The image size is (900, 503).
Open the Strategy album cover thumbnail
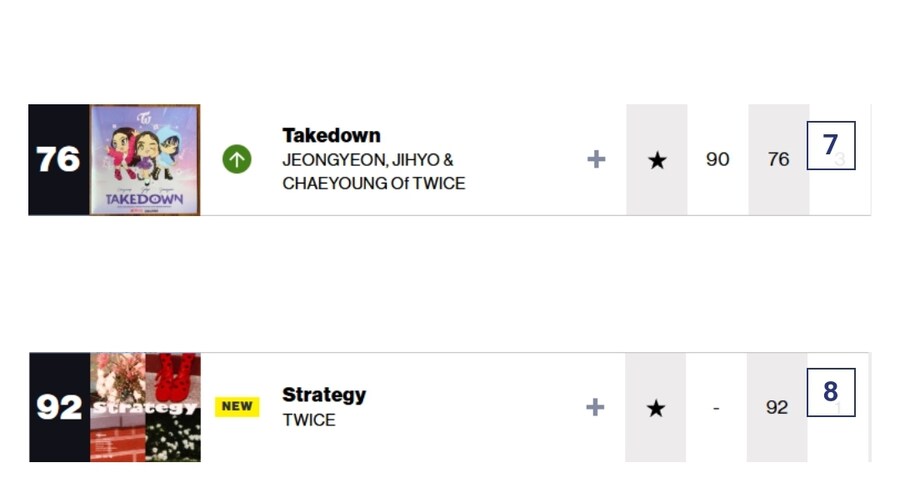click(x=145, y=407)
